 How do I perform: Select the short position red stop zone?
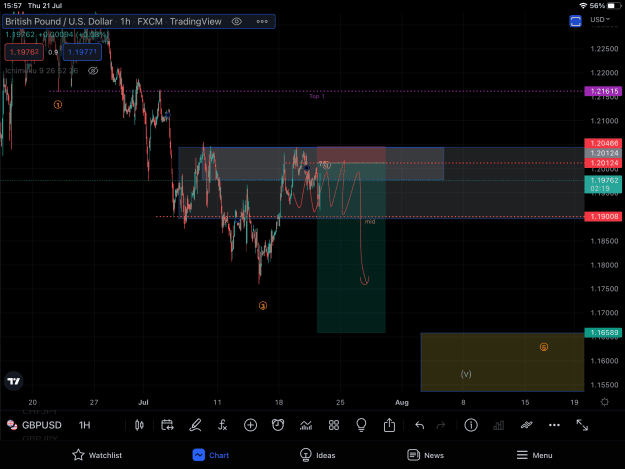click(351, 155)
